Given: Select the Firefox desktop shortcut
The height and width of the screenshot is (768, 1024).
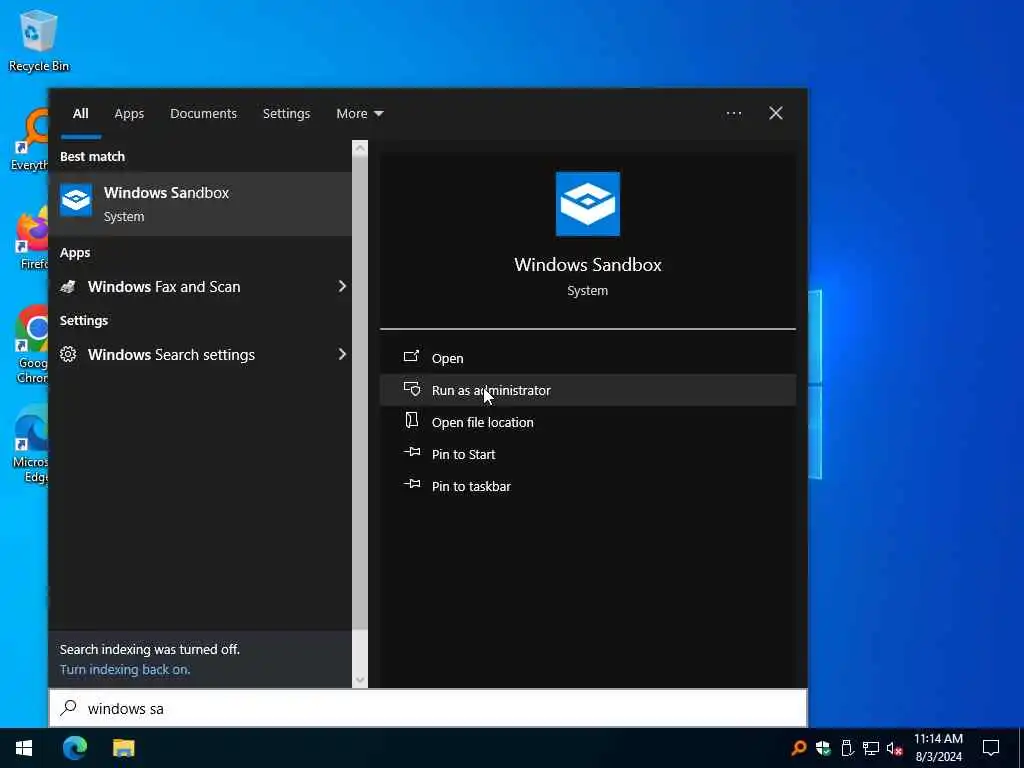Looking at the screenshot, I should pyautogui.click(x=33, y=238).
